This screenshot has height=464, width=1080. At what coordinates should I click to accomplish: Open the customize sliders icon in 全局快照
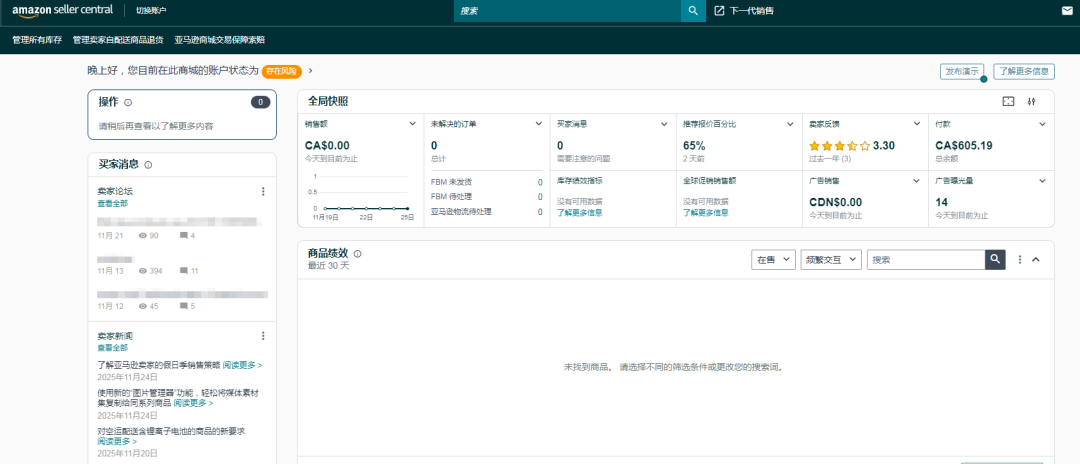click(x=1031, y=101)
